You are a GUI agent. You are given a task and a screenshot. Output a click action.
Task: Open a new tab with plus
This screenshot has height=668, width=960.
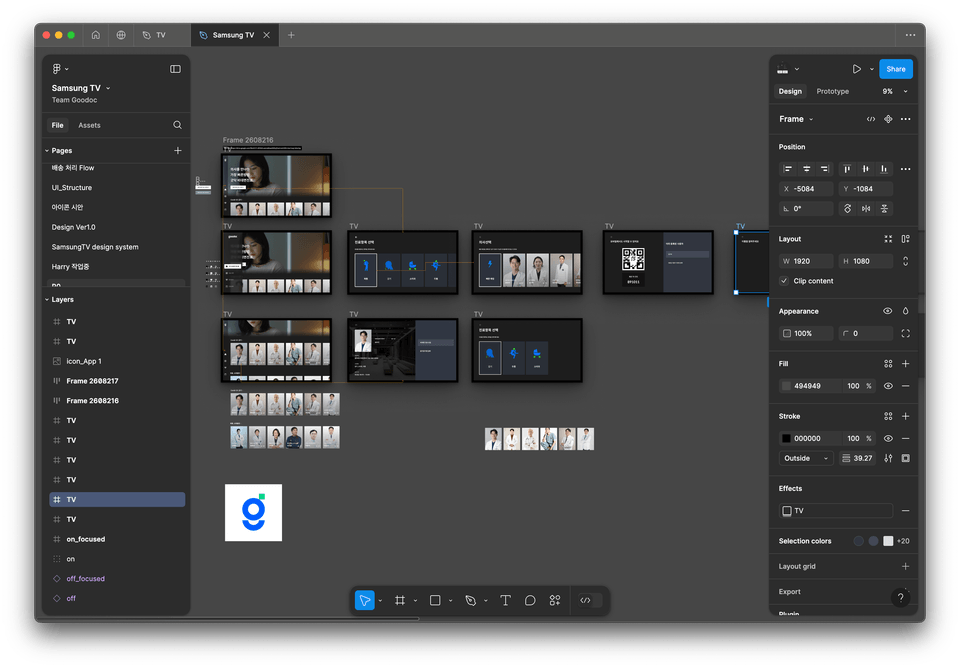click(x=291, y=35)
